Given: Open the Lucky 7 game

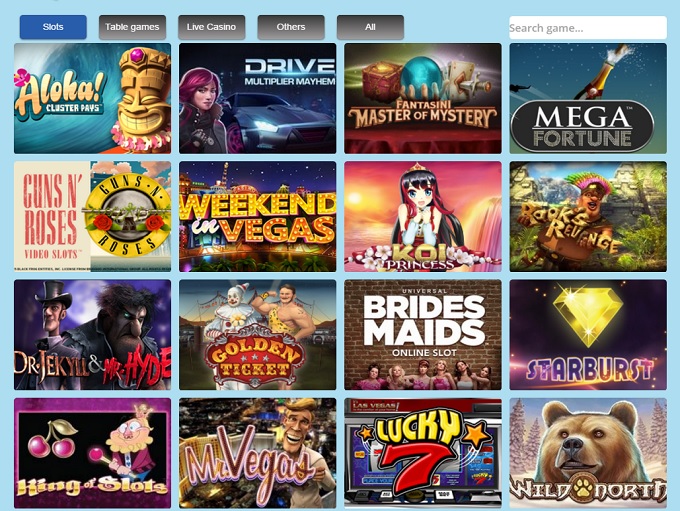Looking at the screenshot, I should pyautogui.click(x=423, y=453).
